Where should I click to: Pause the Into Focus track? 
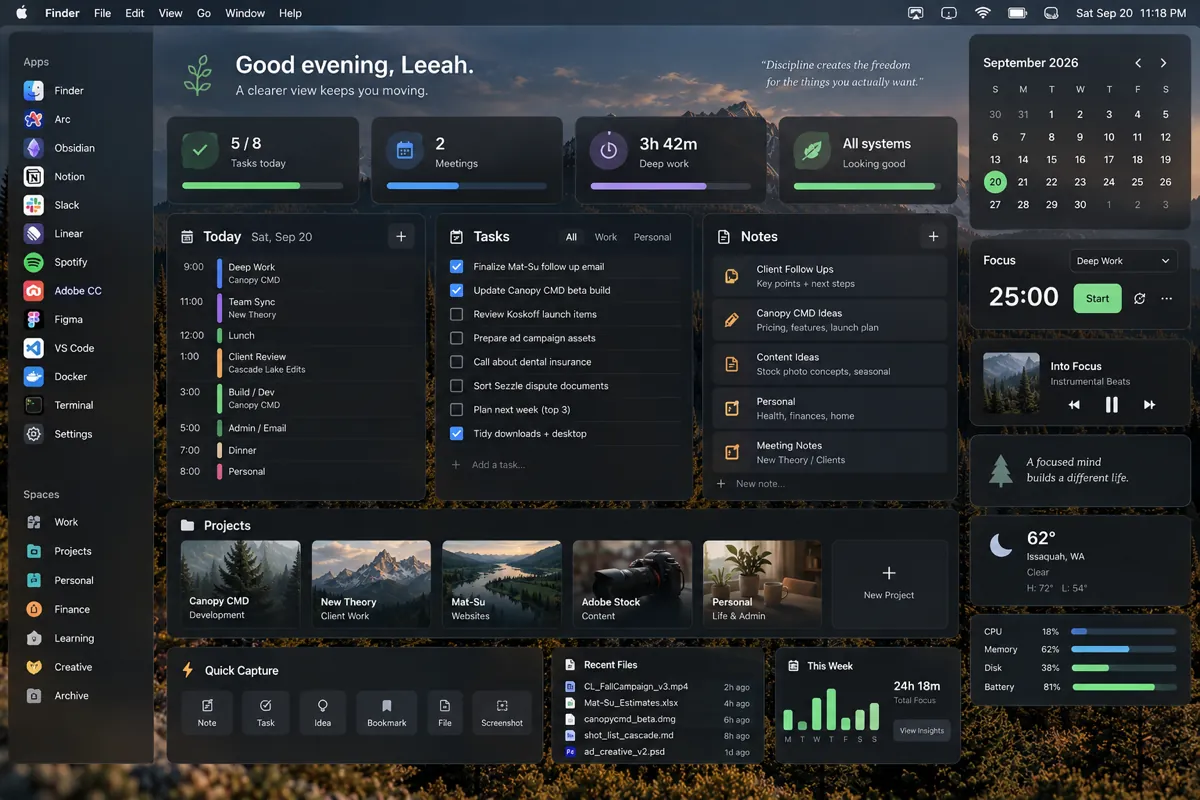point(1111,404)
